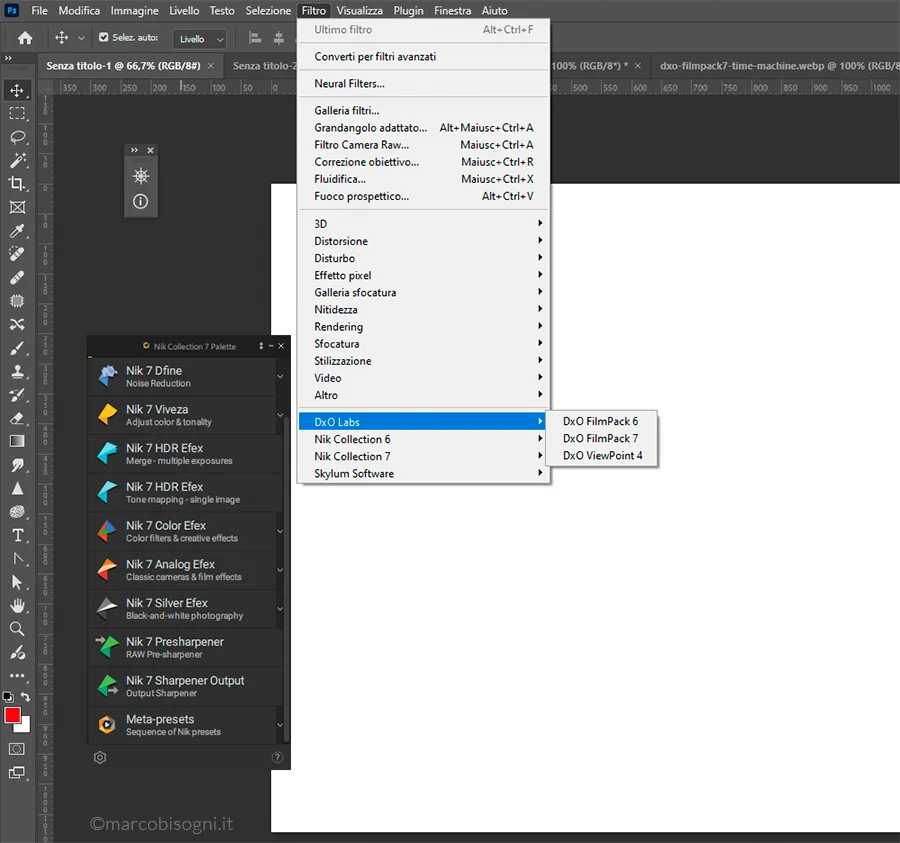Select Filtro Camera Raw menu entry
Screen dimensions: 900x843
424,145
